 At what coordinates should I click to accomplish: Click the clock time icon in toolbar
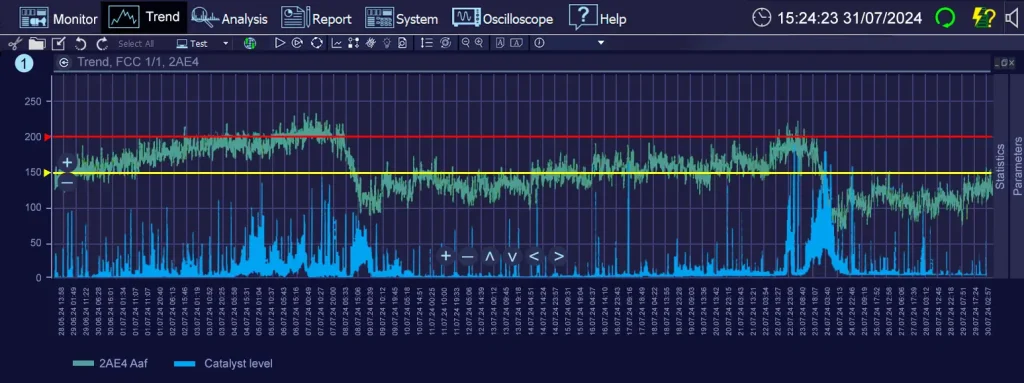(x=539, y=43)
